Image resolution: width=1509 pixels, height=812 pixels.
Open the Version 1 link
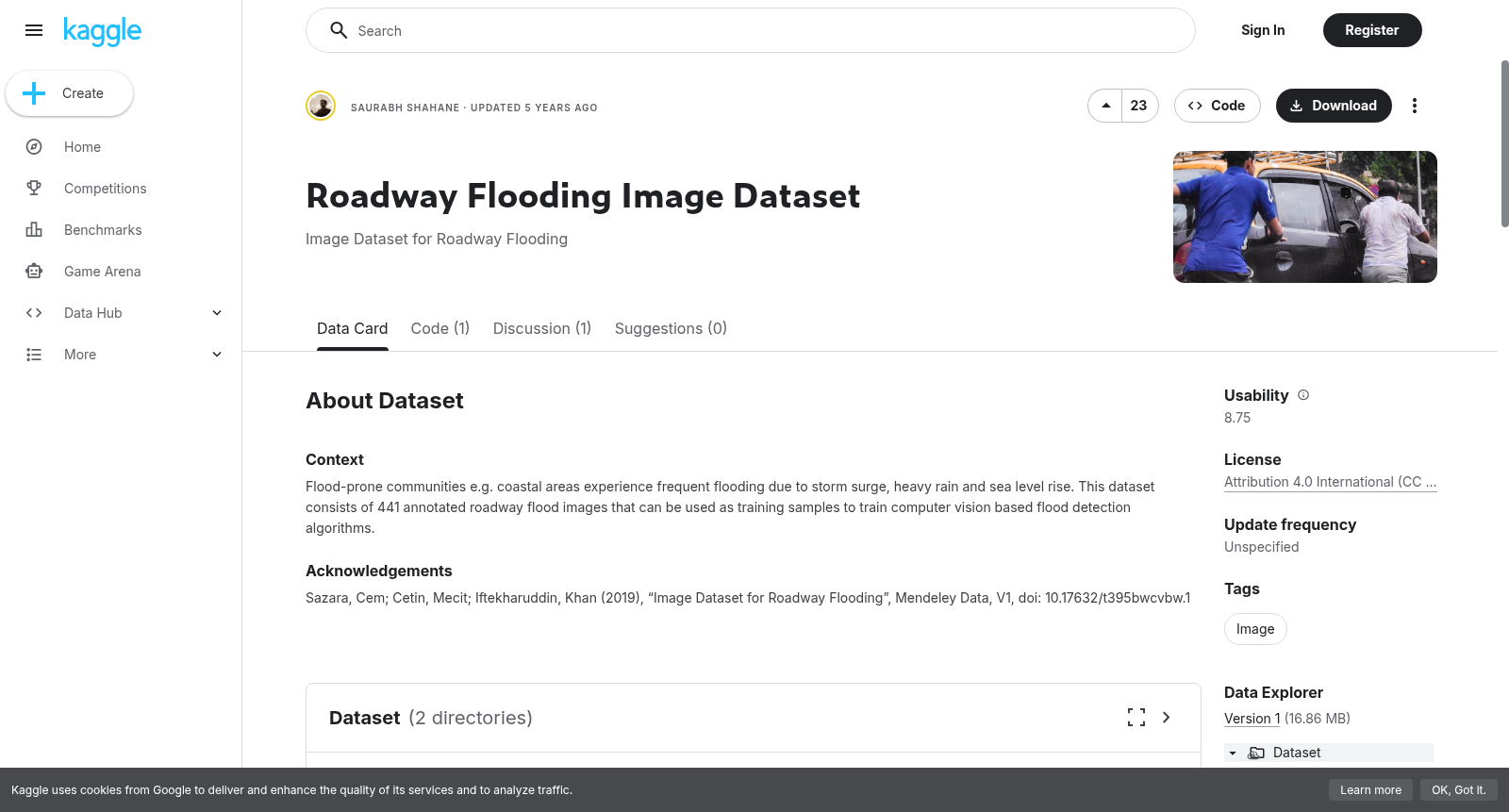coord(1252,719)
